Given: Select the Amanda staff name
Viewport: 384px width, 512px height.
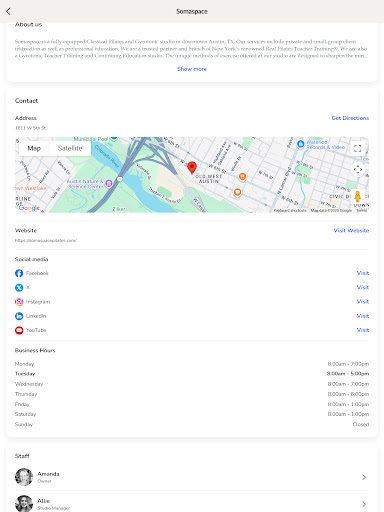Looking at the screenshot, I should tap(48, 474).
